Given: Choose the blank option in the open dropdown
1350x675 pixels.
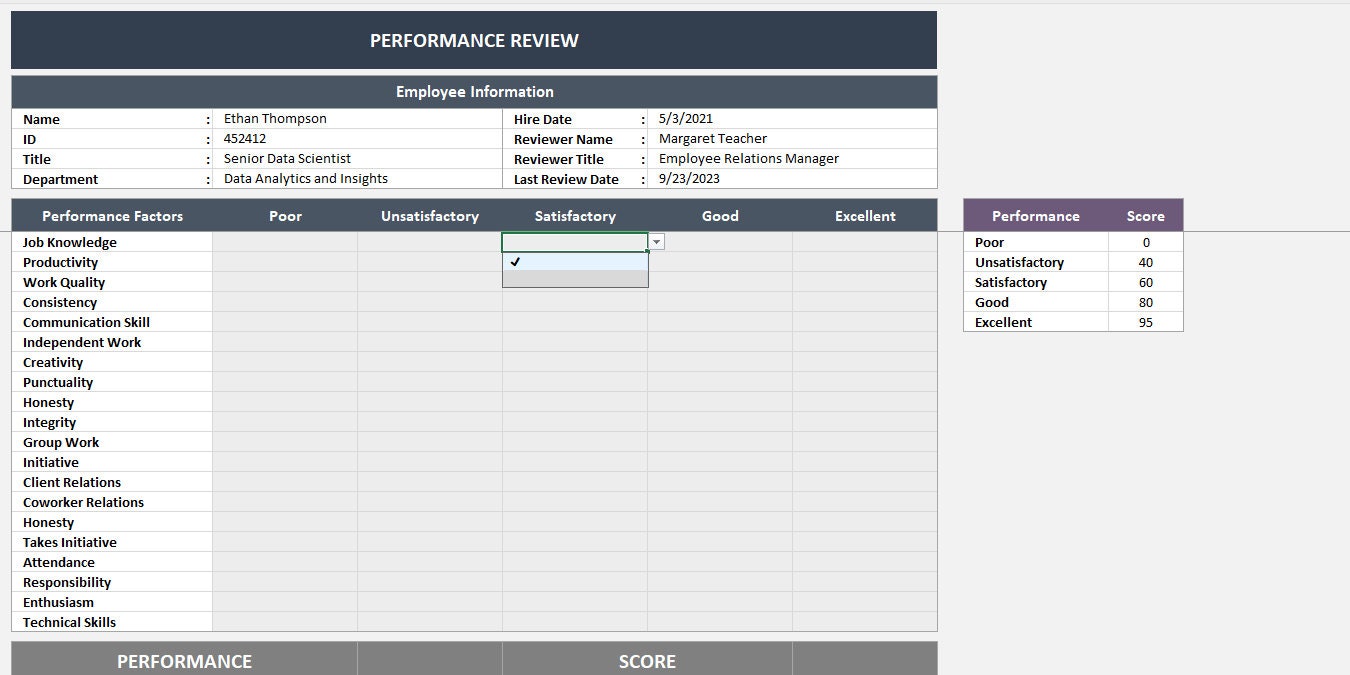Looking at the screenshot, I should 575,278.
